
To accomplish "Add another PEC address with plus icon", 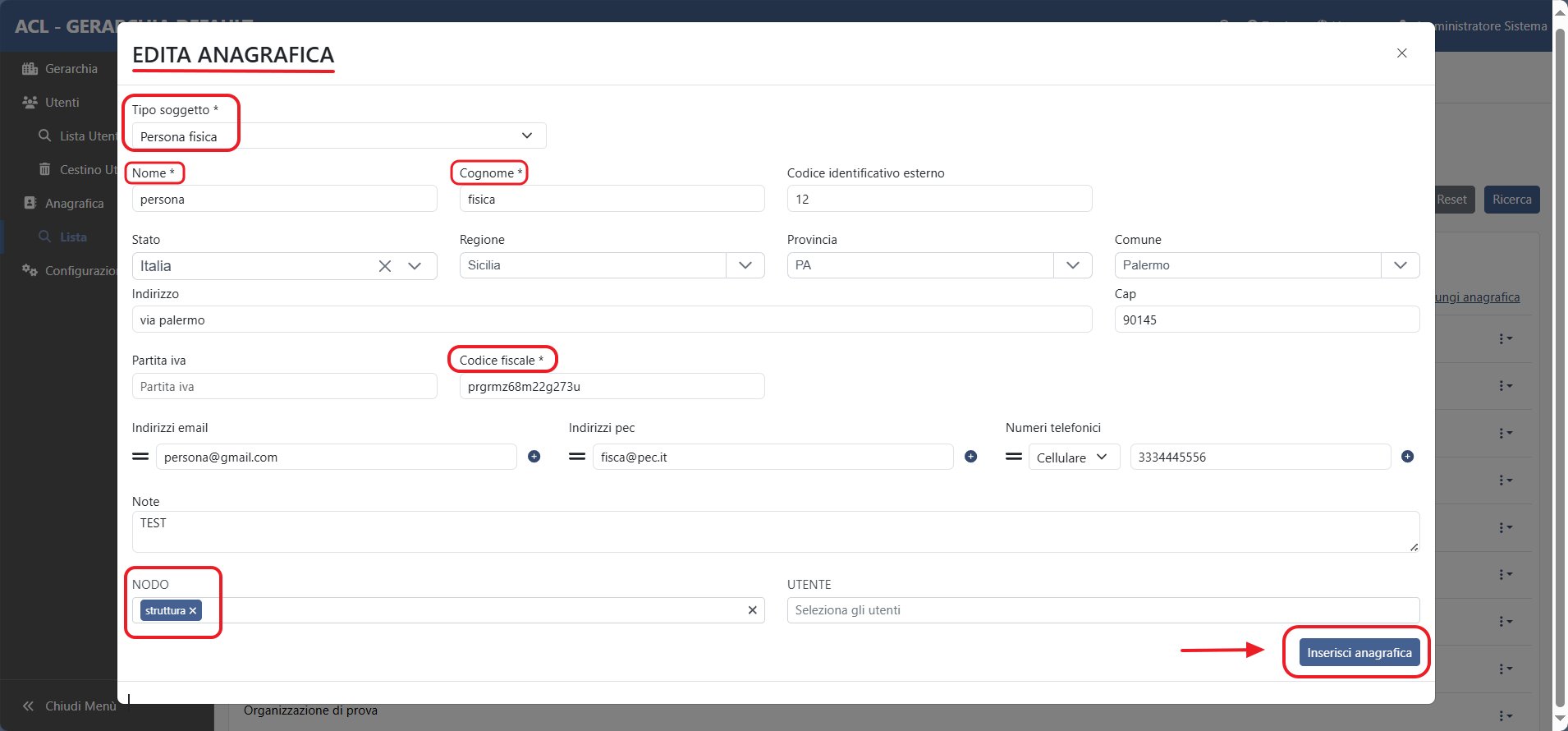I will point(970,457).
